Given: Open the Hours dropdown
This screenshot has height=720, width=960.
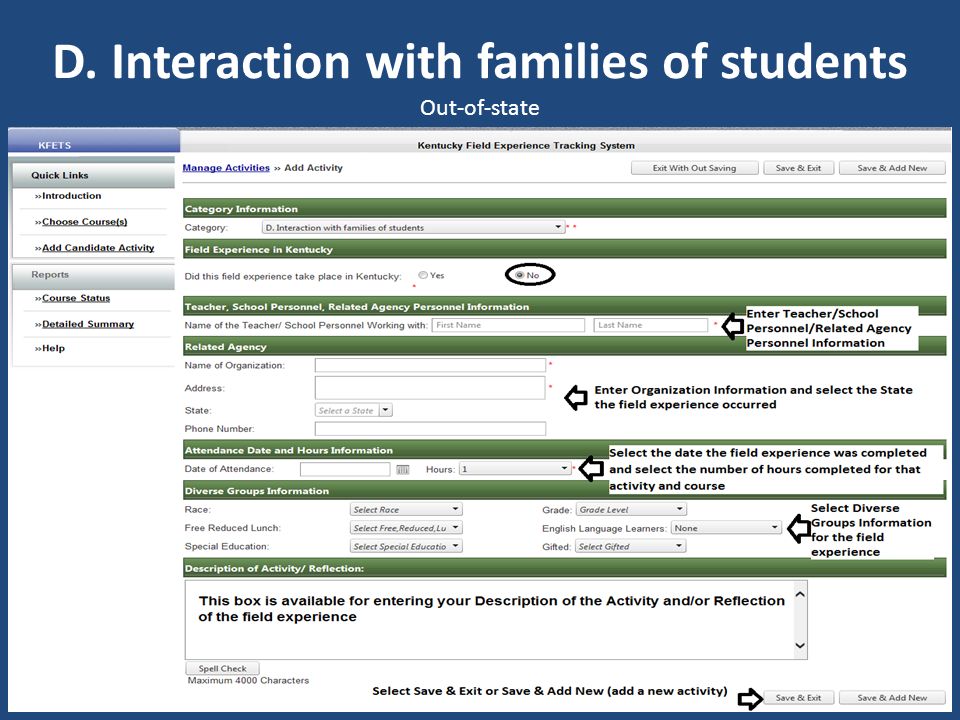Looking at the screenshot, I should (x=515, y=469).
